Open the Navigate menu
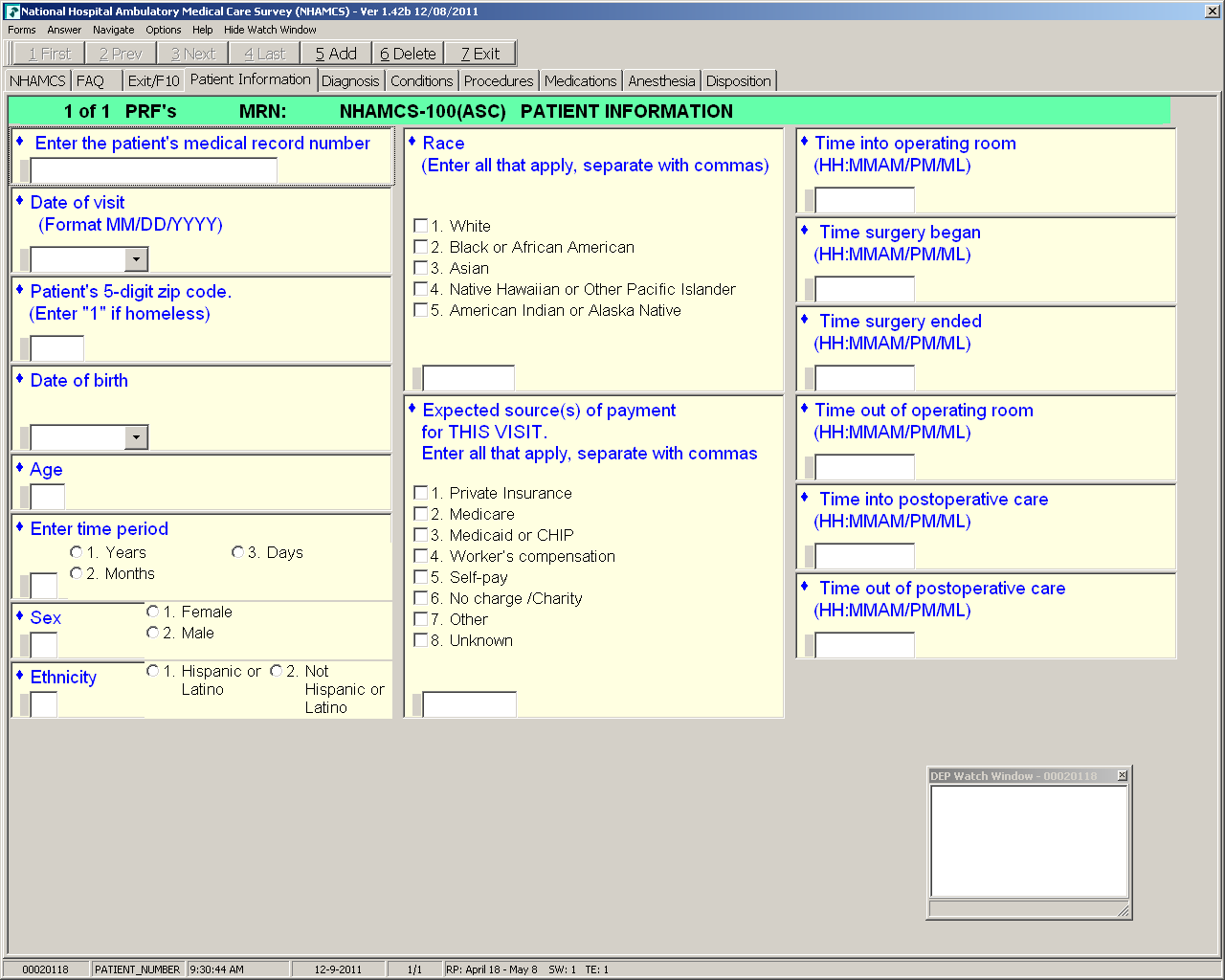 tap(113, 30)
